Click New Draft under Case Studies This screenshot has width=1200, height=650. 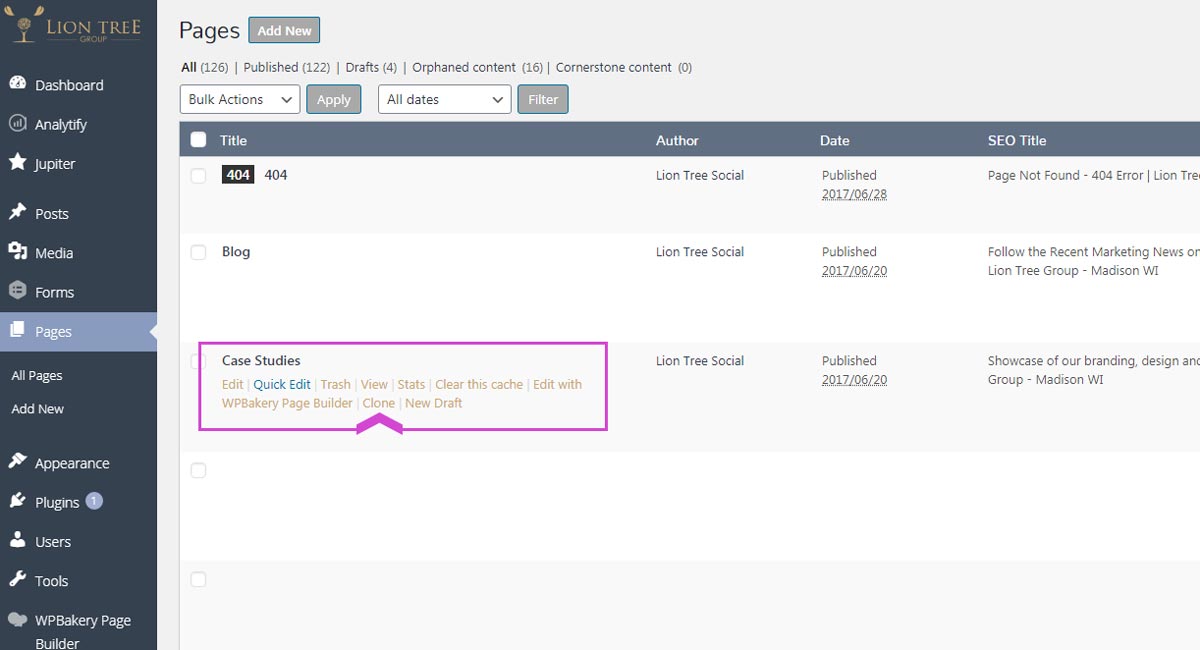[434, 403]
